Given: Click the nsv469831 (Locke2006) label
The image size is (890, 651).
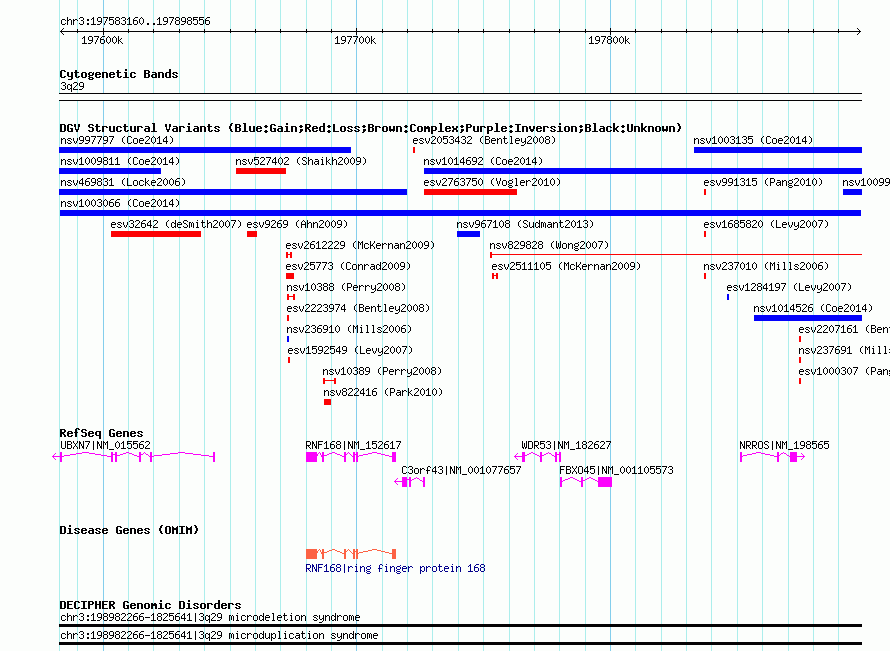Looking at the screenshot, I should tap(123, 182).
